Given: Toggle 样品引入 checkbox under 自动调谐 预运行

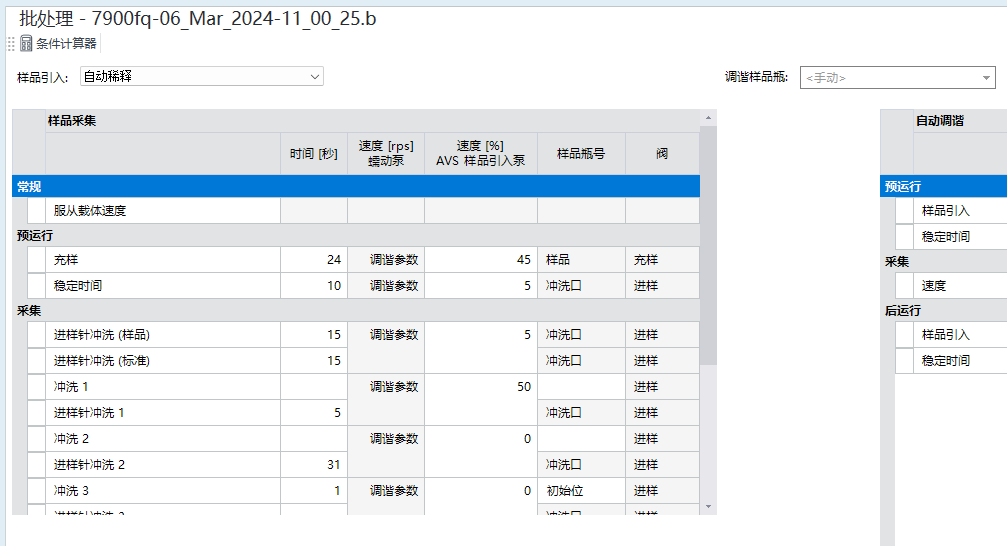Looking at the screenshot, I should (904, 211).
